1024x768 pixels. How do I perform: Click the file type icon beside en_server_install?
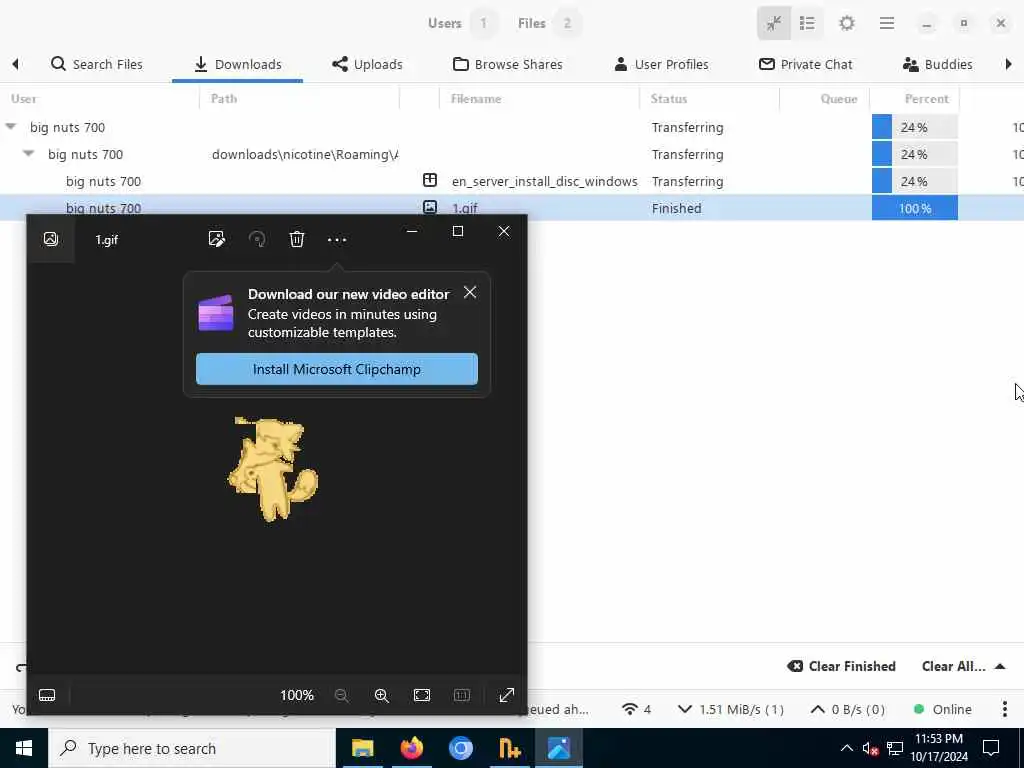[429, 180]
